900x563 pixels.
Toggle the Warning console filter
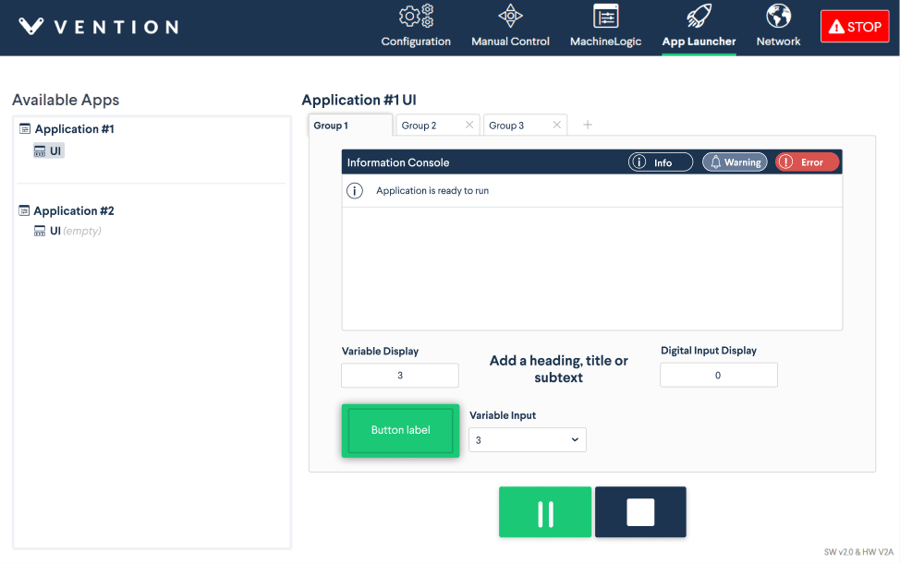coord(734,162)
